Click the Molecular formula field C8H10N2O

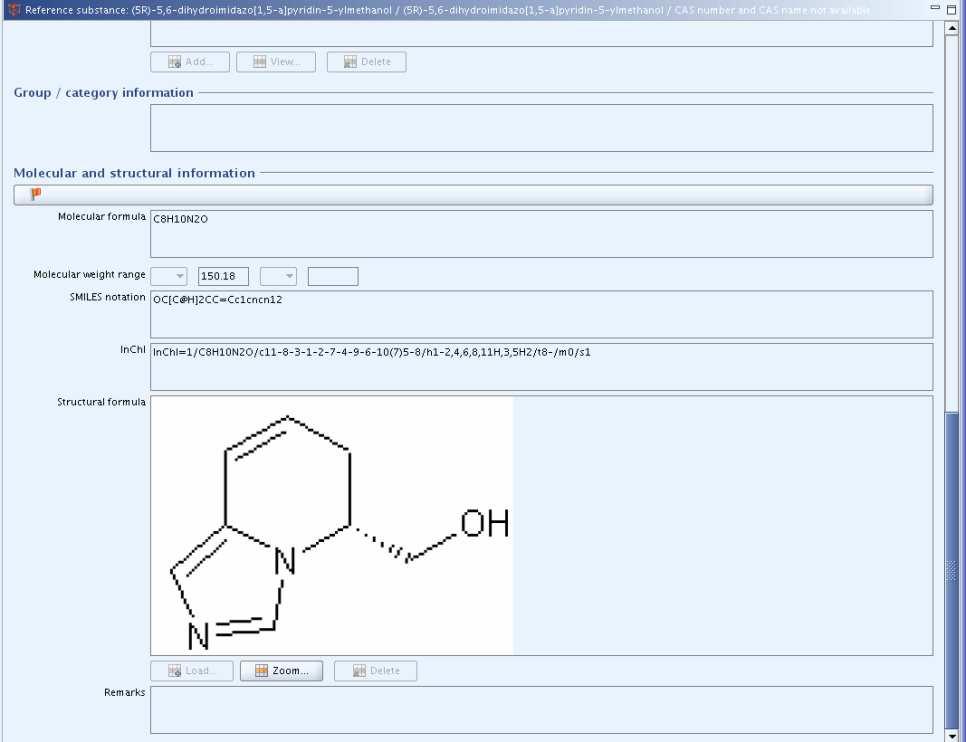542,234
